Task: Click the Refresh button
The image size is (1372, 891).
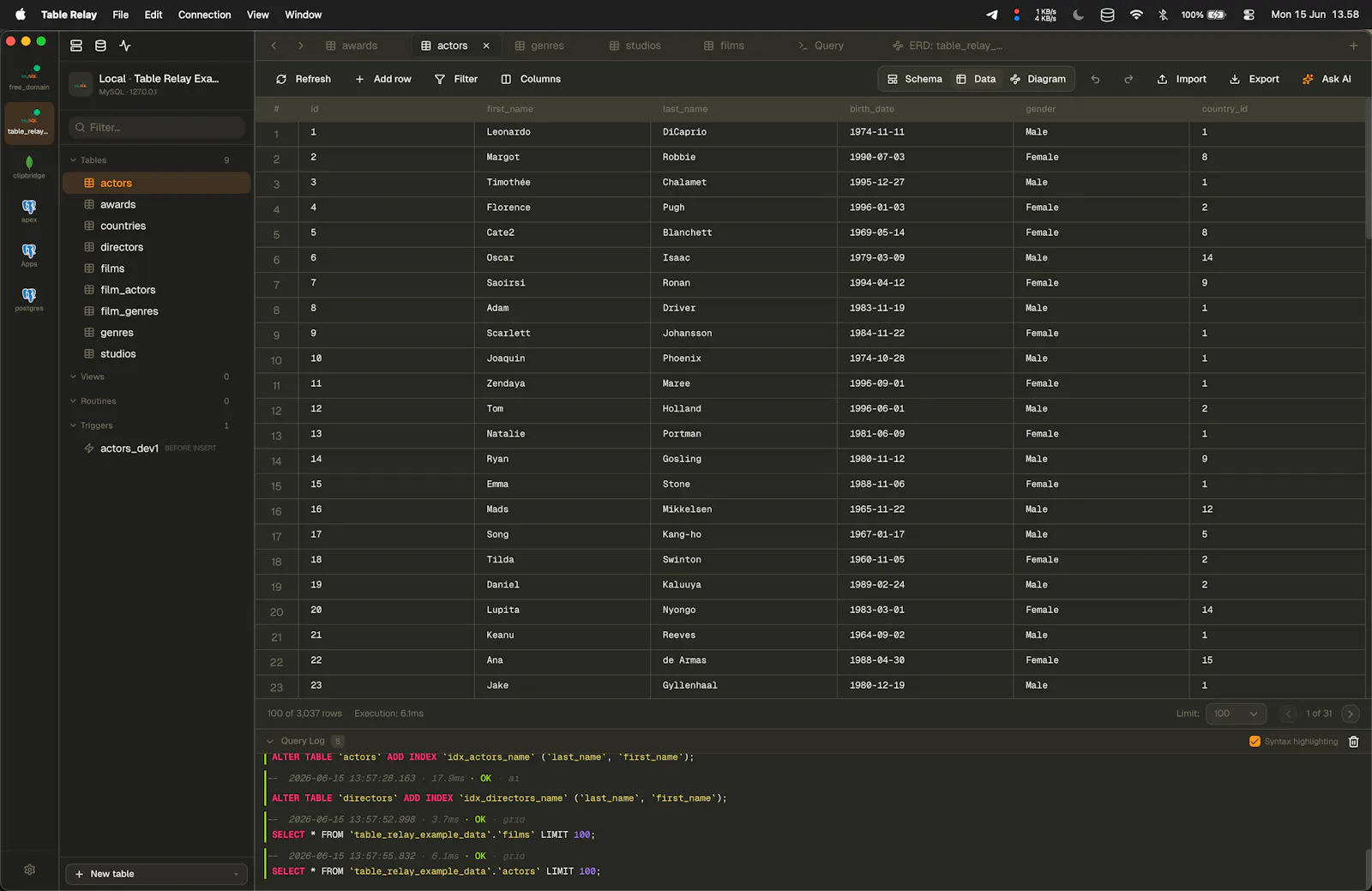Action: 304,79
